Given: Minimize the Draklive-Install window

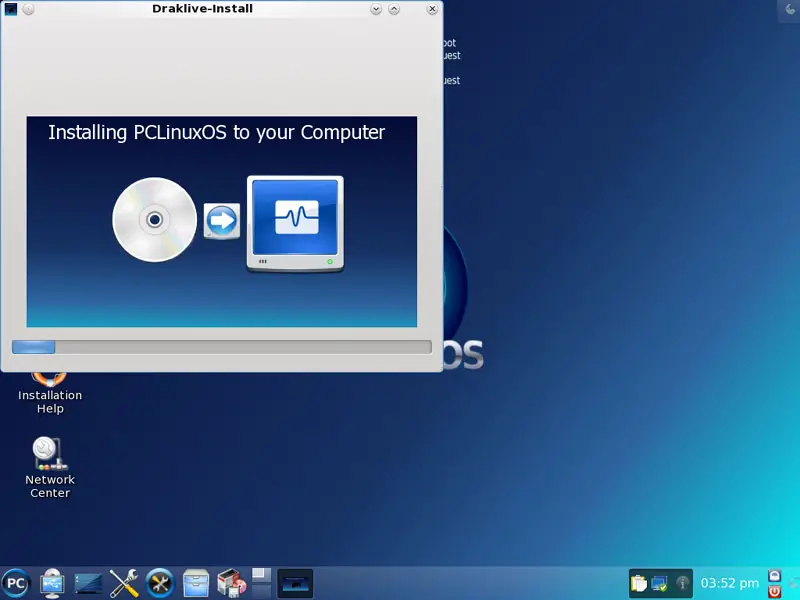Looking at the screenshot, I should click(376, 9).
